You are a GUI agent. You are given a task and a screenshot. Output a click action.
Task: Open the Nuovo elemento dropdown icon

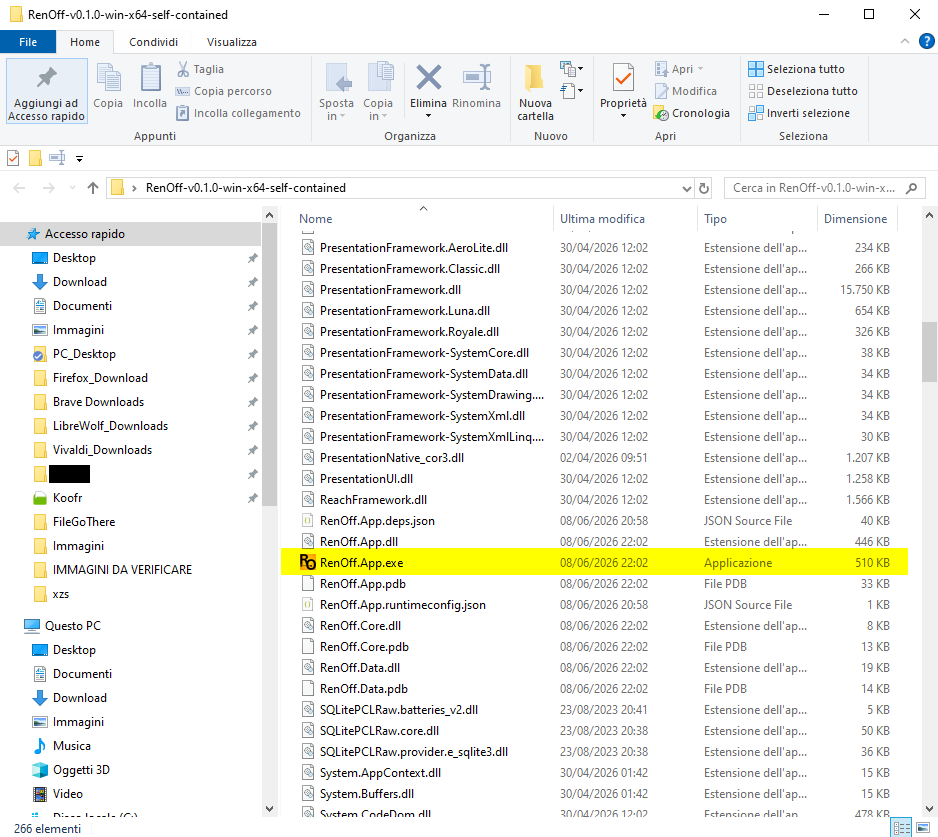(x=571, y=69)
